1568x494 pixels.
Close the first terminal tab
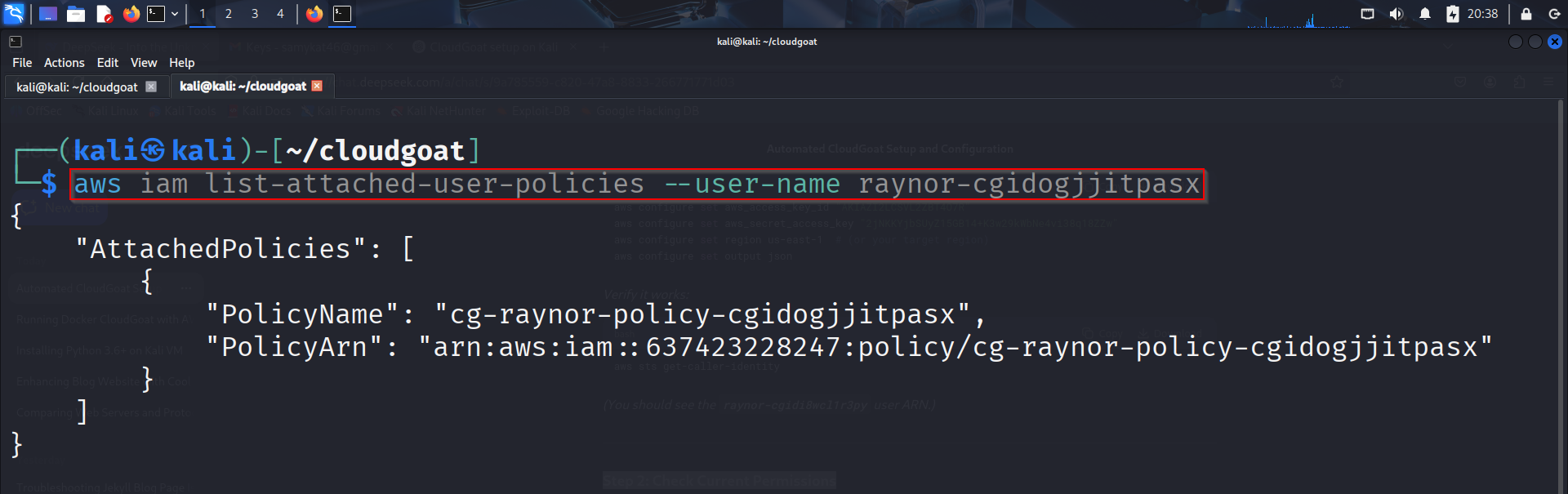click(x=151, y=87)
